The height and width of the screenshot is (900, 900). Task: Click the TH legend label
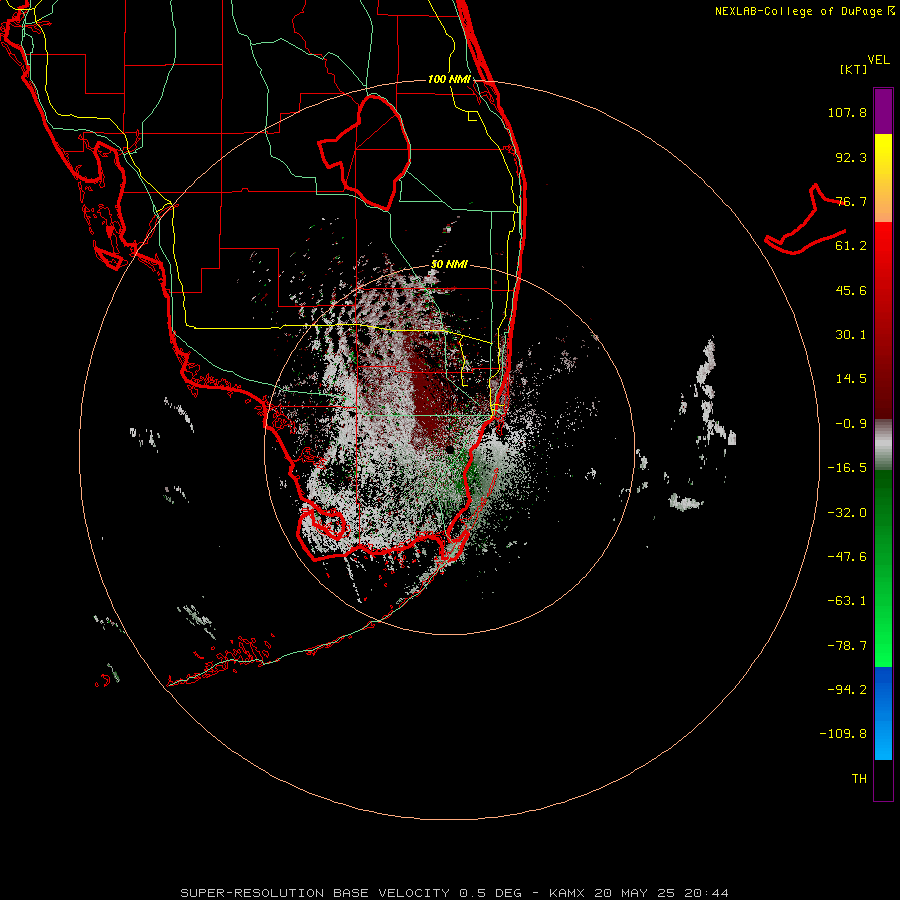pyautogui.click(x=859, y=779)
